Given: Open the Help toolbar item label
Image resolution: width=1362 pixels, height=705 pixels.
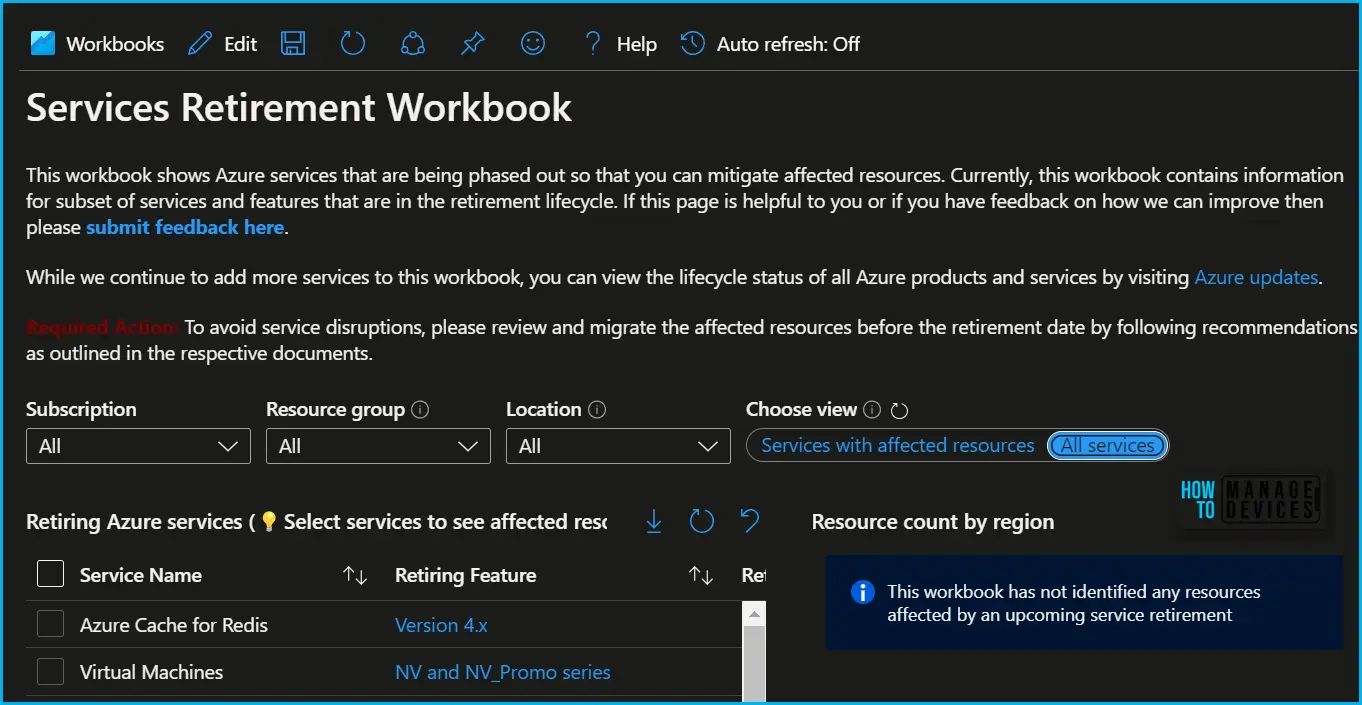Looking at the screenshot, I should click(637, 44).
